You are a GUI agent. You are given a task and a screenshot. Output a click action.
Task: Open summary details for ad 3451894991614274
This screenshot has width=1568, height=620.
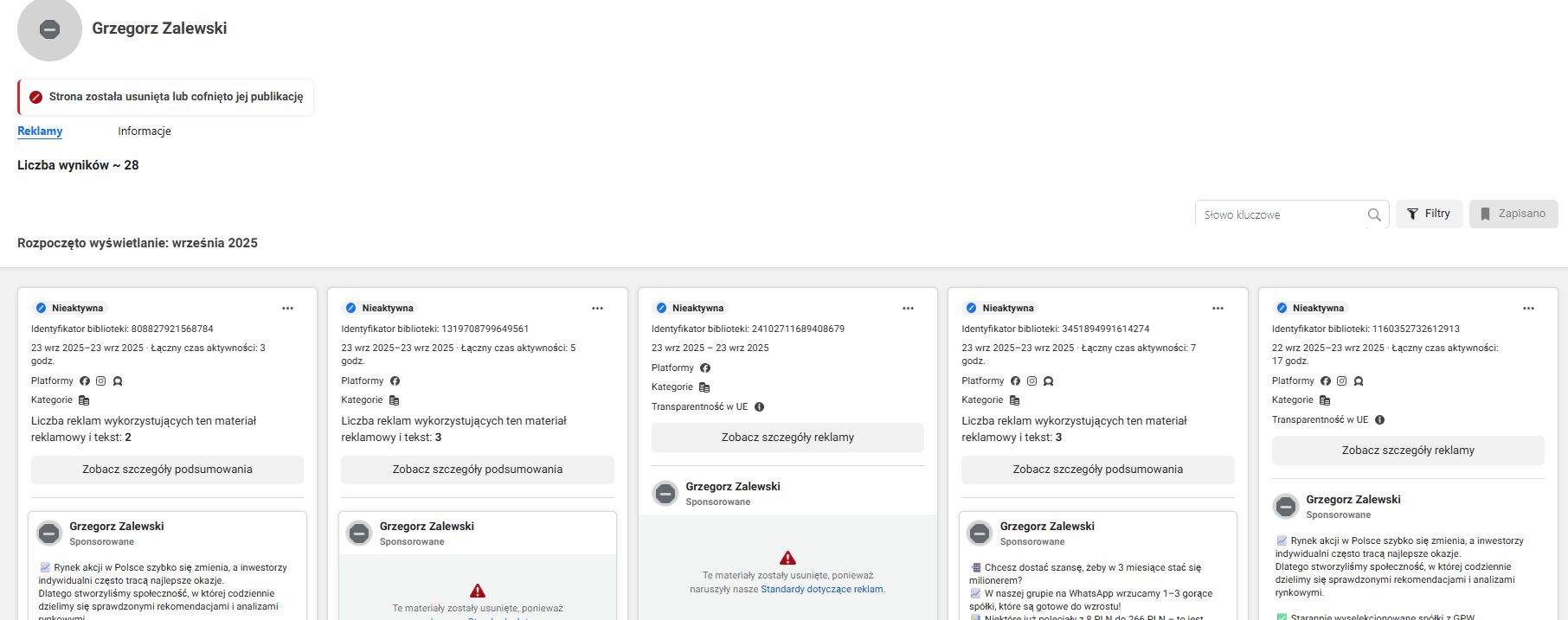tap(1098, 470)
